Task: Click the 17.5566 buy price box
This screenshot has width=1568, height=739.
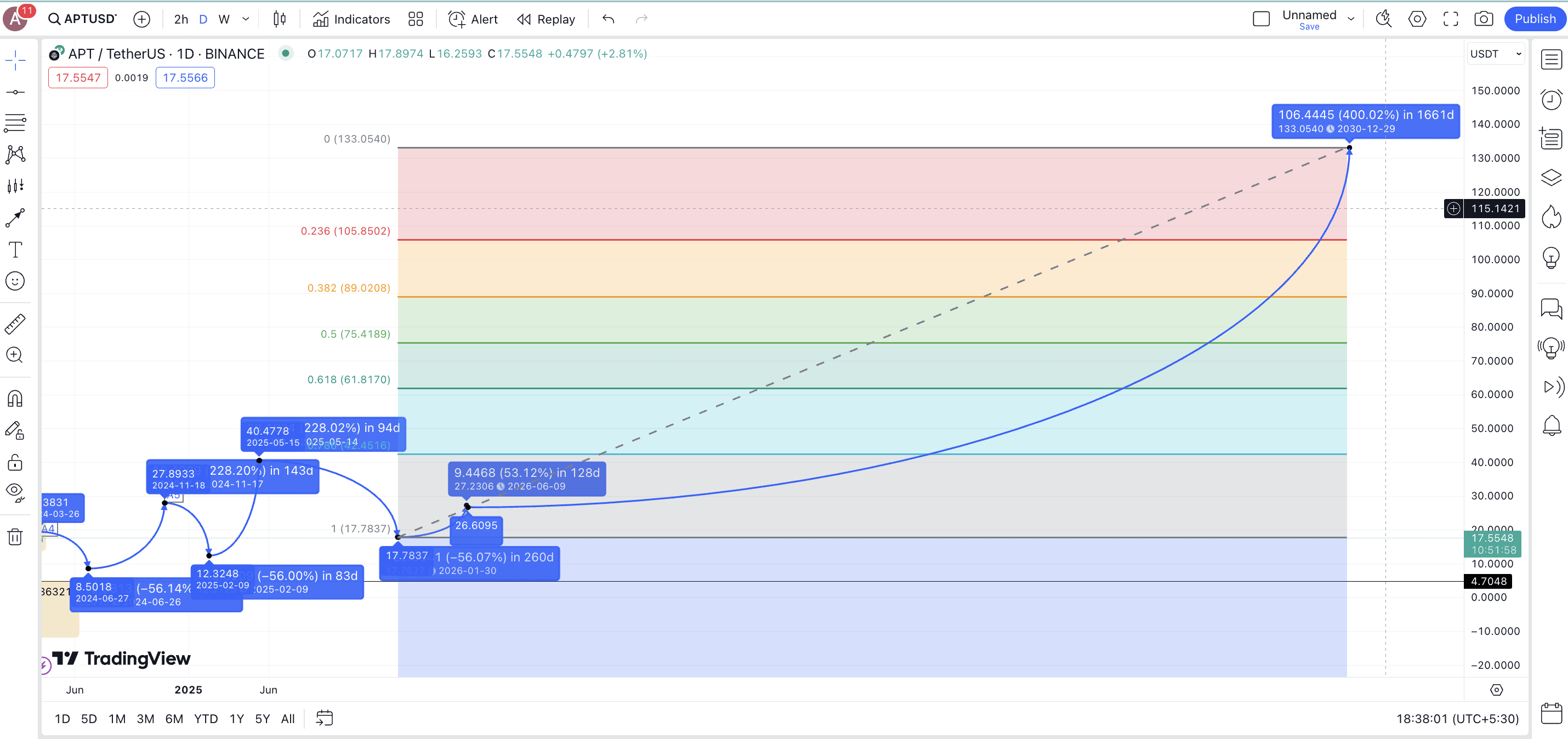Action: point(185,78)
